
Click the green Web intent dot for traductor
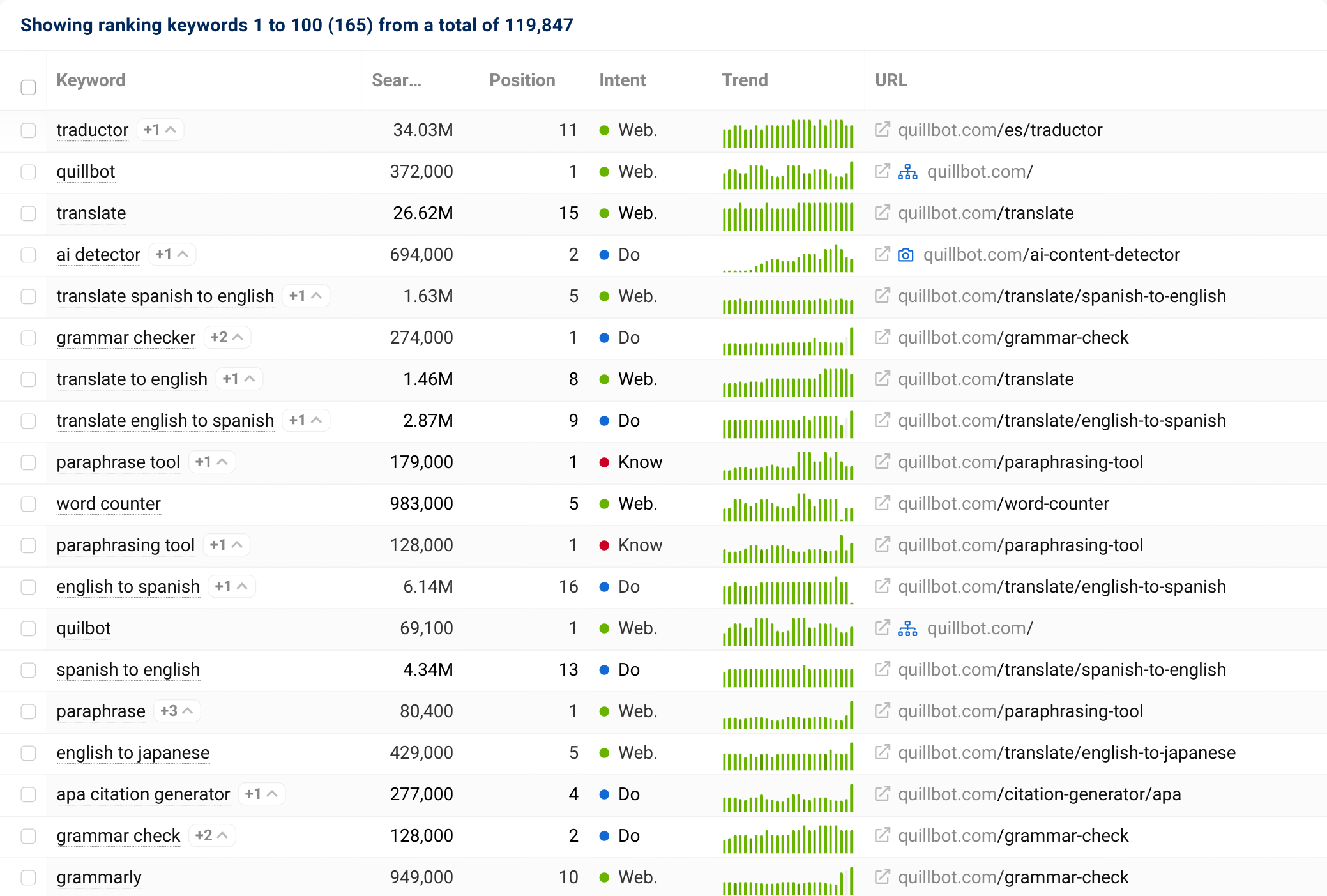[x=604, y=130]
